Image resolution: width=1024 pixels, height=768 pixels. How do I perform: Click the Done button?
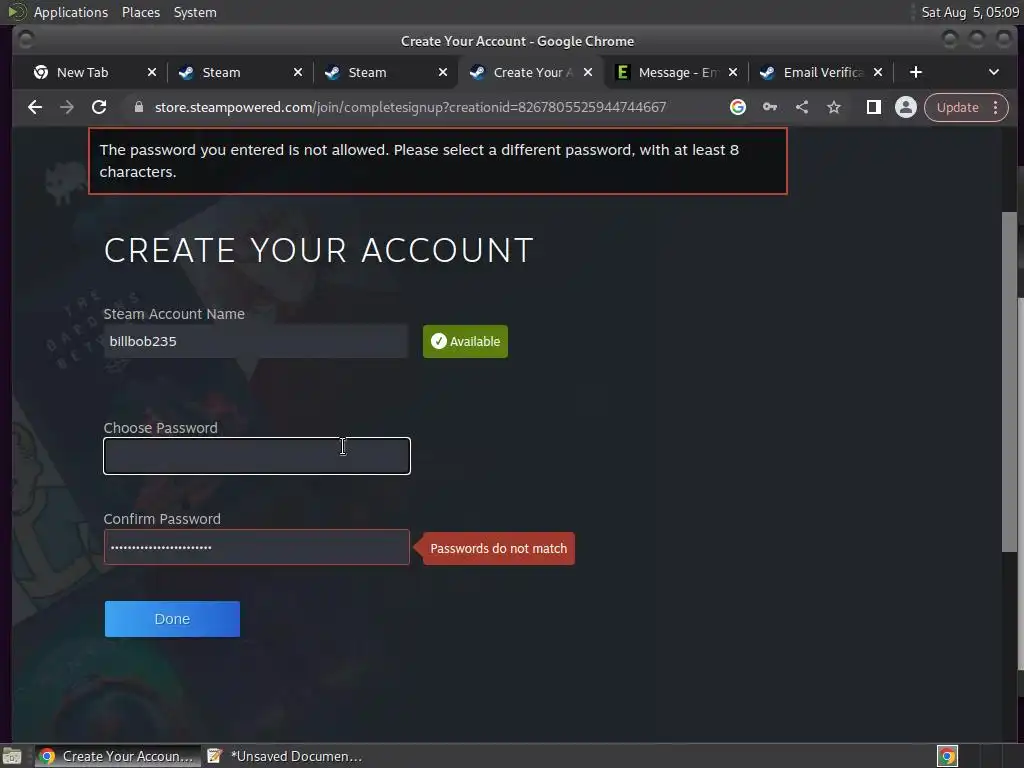[172, 619]
